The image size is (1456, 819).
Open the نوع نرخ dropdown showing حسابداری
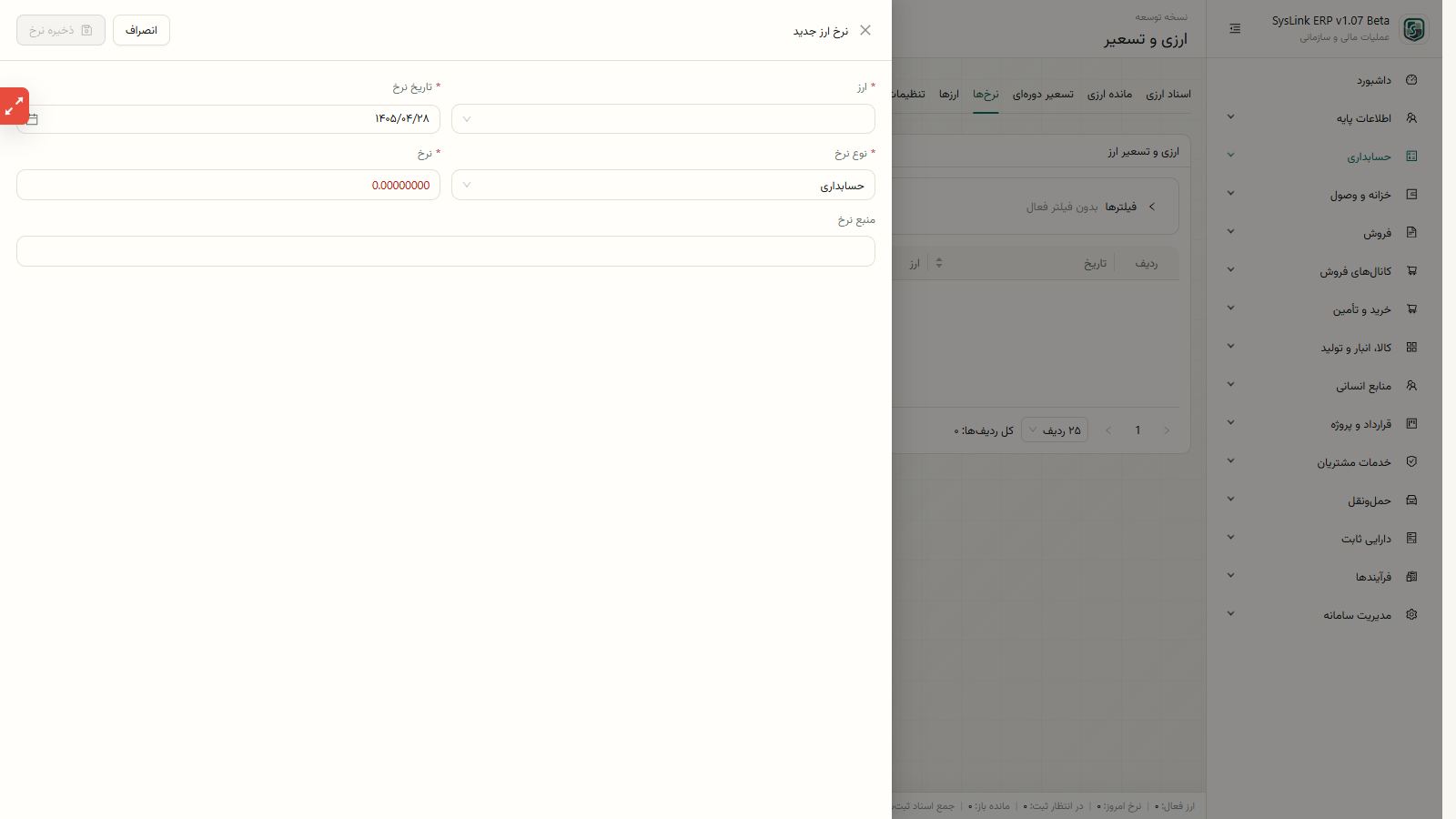click(663, 186)
